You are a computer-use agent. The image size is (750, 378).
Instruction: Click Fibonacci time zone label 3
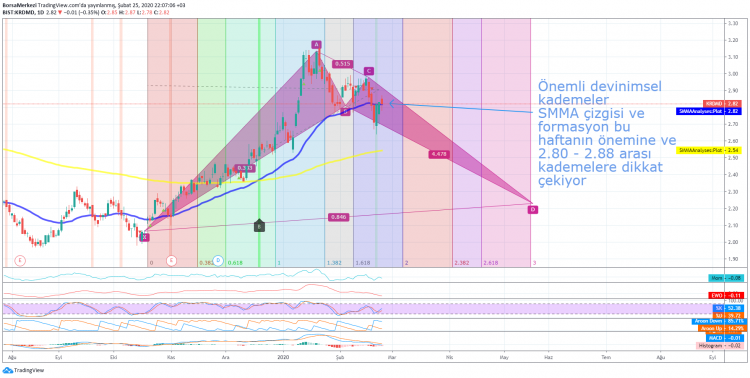pyautogui.click(x=534, y=263)
